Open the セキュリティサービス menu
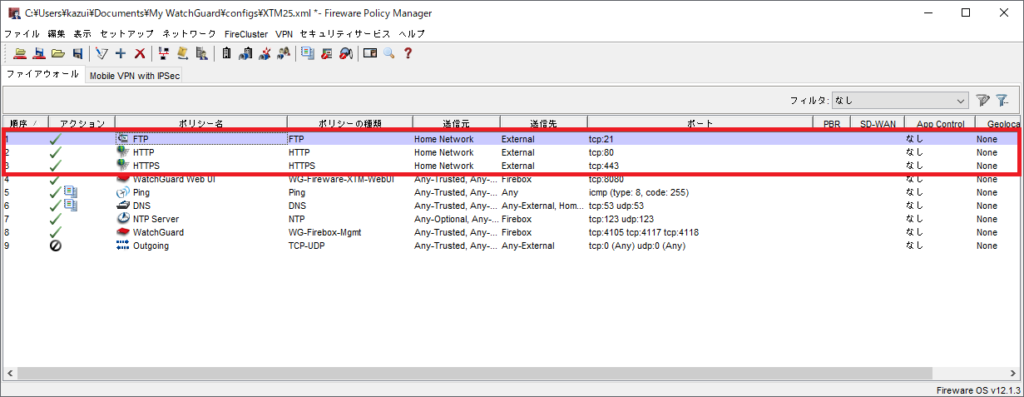 click(345, 33)
